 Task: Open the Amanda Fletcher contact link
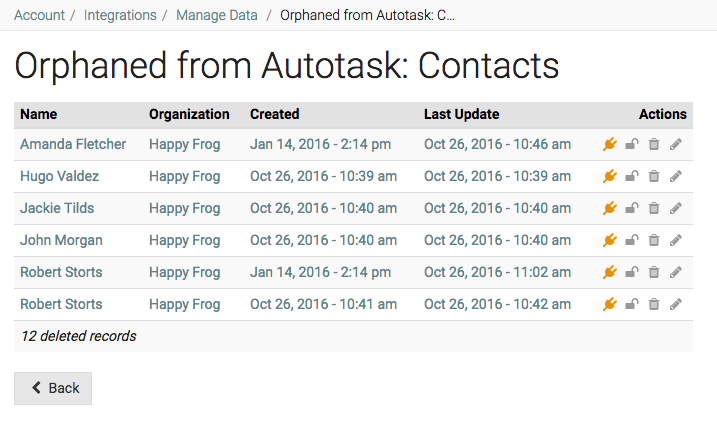click(x=73, y=144)
